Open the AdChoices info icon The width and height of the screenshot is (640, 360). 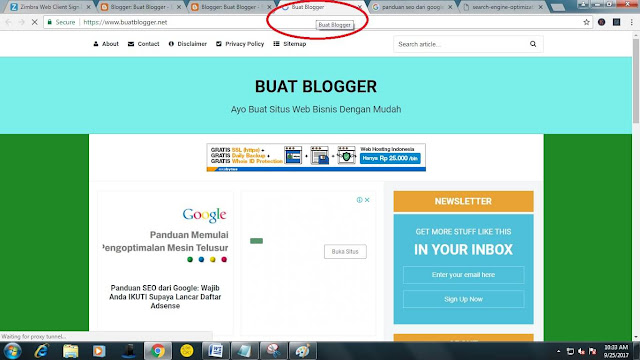[x=359, y=200]
